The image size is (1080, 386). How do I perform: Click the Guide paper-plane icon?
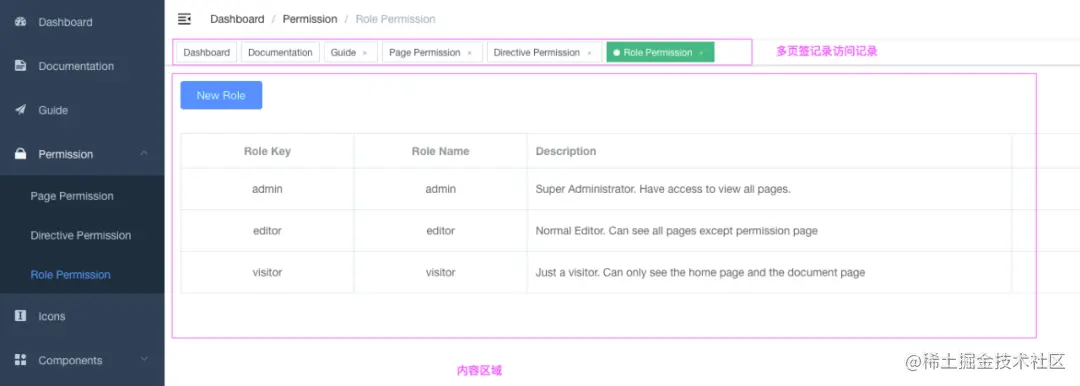coord(21,110)
